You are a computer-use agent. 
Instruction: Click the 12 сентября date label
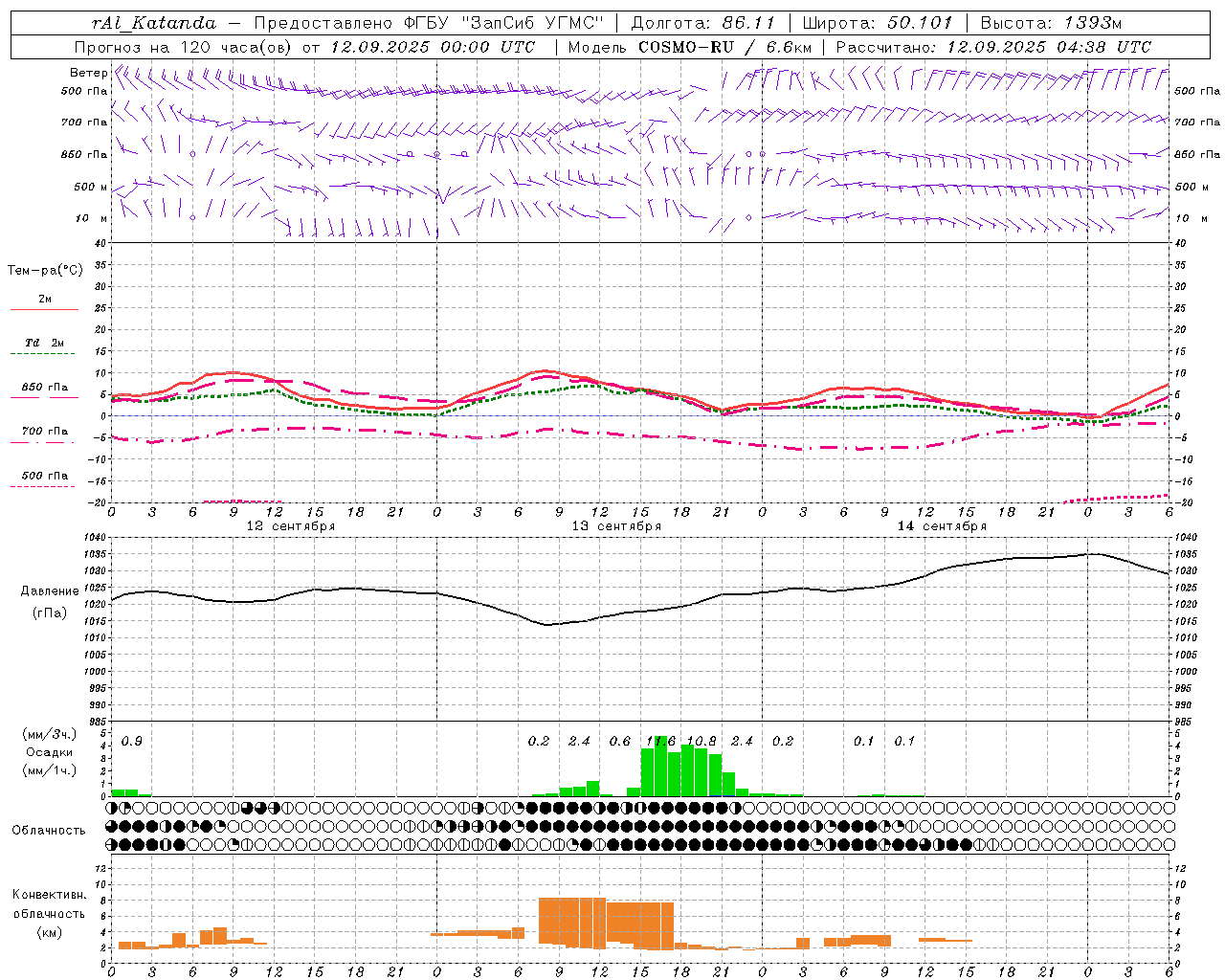pos(291,526)
